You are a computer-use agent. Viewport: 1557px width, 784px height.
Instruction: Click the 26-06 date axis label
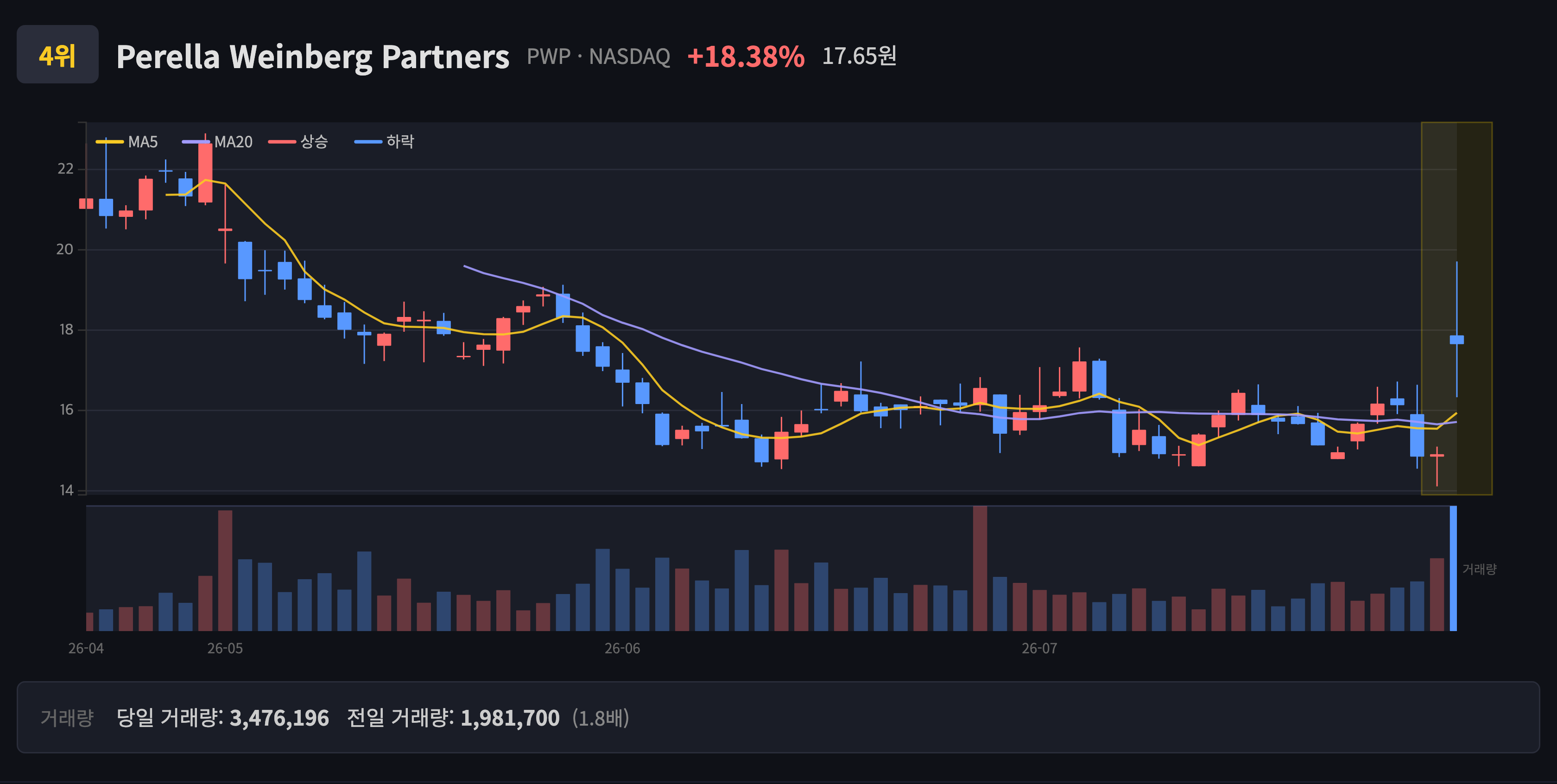point(622,648)
